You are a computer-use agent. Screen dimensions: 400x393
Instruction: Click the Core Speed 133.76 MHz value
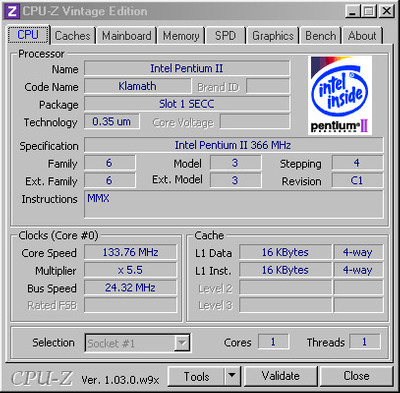pos(130,252)
